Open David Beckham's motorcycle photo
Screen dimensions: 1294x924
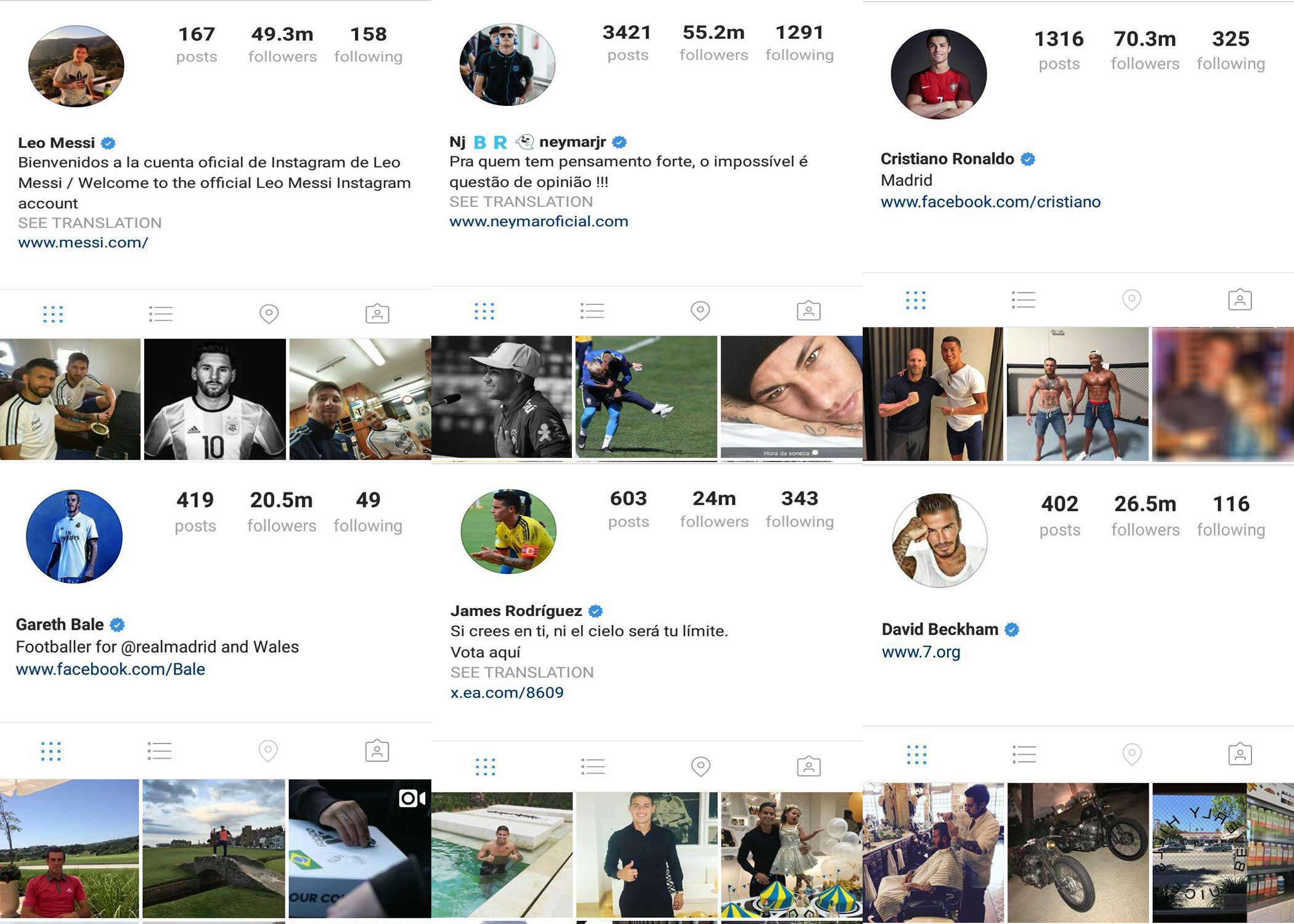click(x=1078, y=853)
